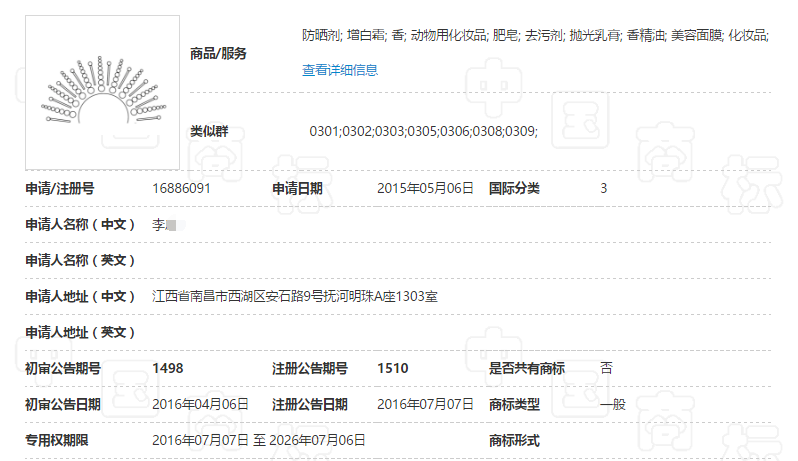This screenshot has height=461, width=798.
Task: Click the 注册公告日期 label
Action: 309,405
